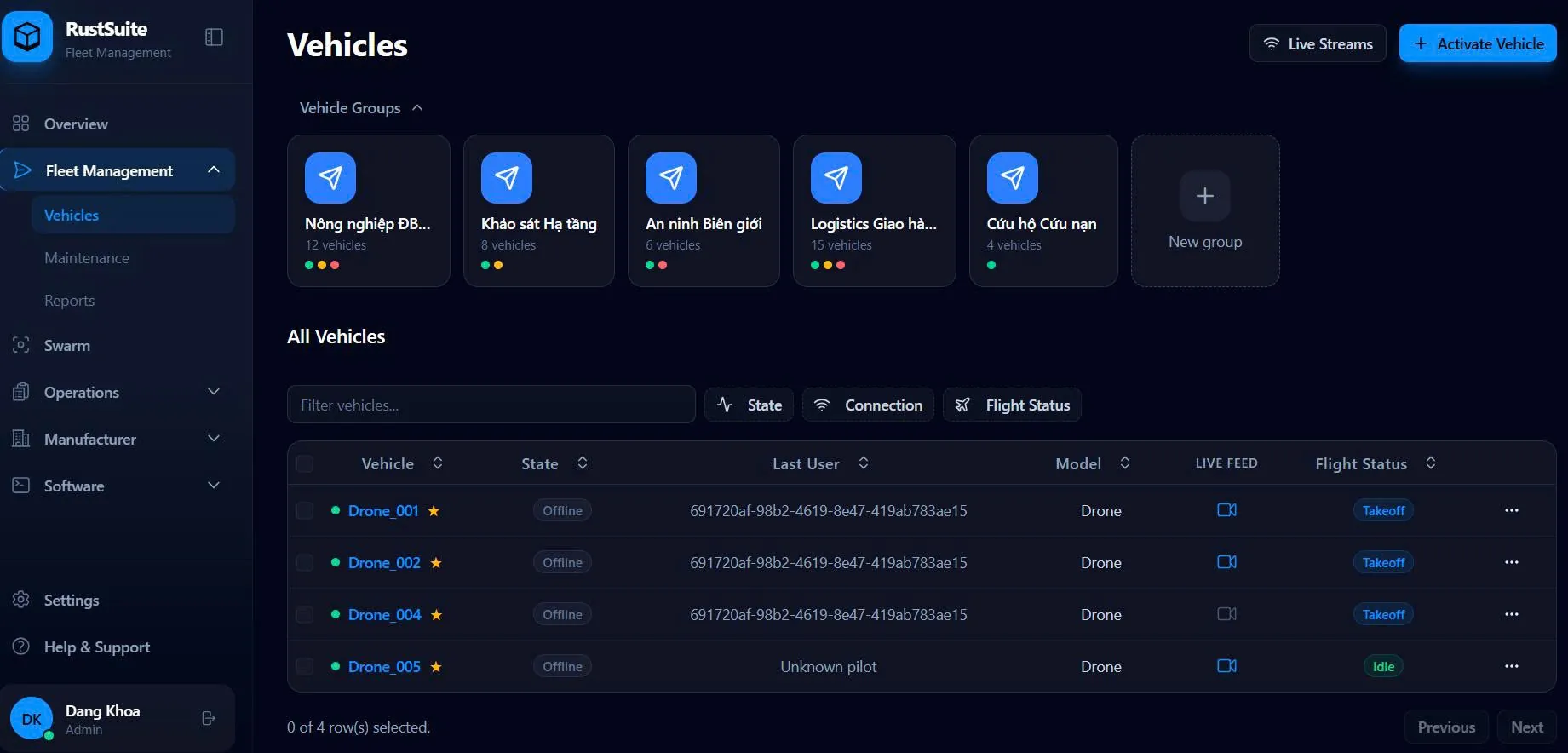Click the Filter vehicles search field

pyautogui.click(x=491, y=405)
